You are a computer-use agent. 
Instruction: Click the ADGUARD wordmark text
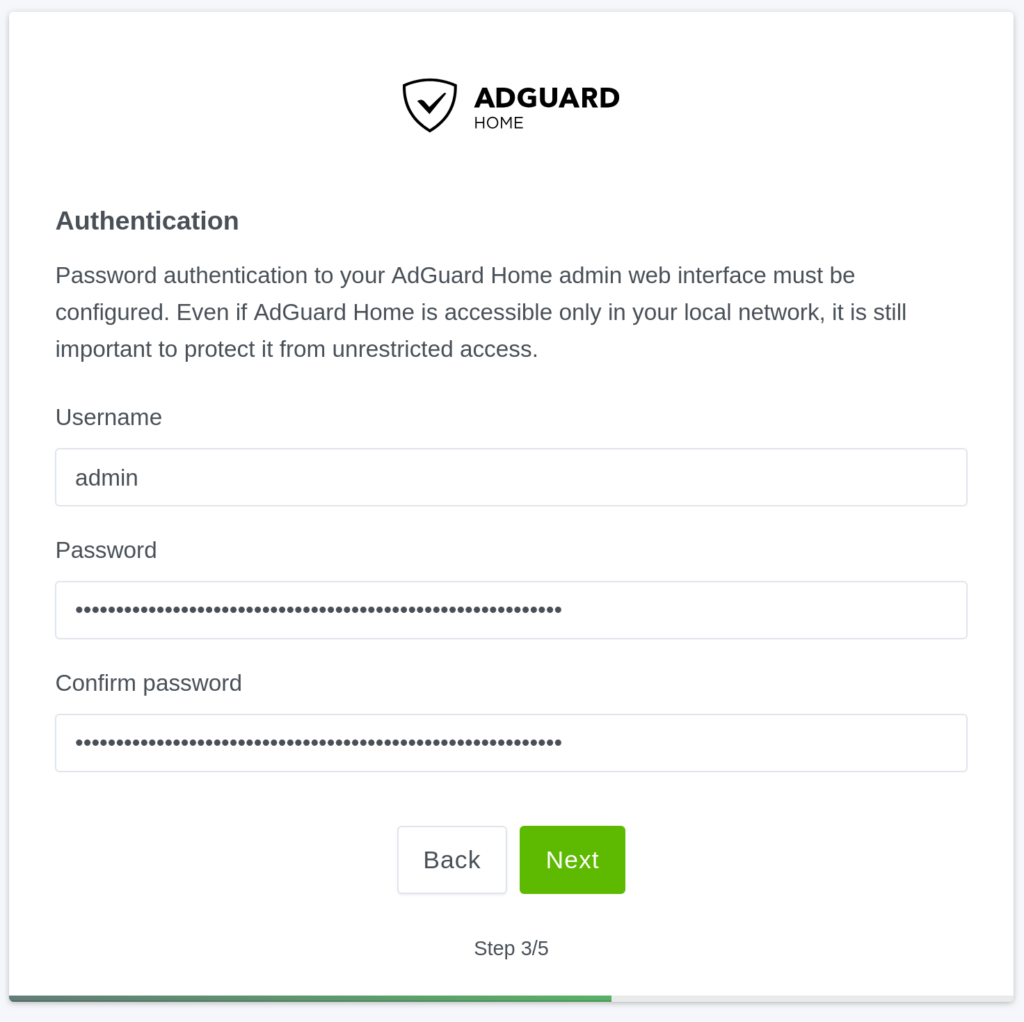(546, 98)
